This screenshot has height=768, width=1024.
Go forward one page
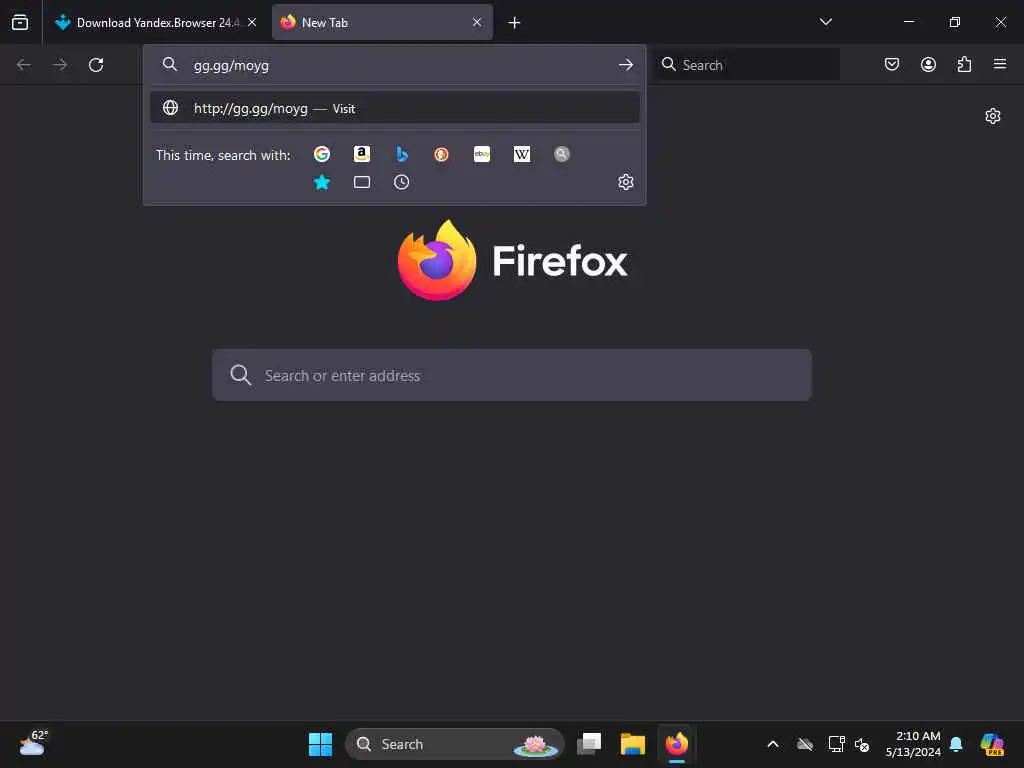[x=60, y=65]
